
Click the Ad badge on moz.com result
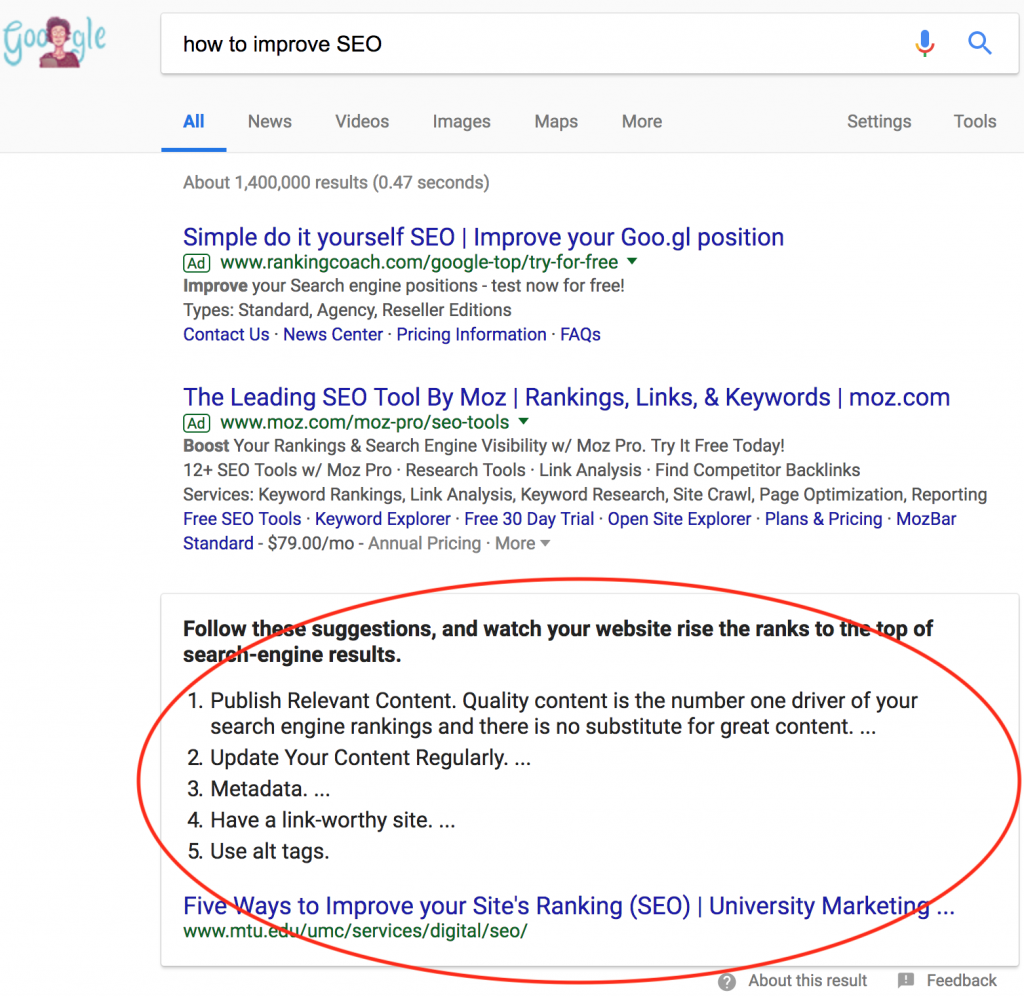(197, 423)
